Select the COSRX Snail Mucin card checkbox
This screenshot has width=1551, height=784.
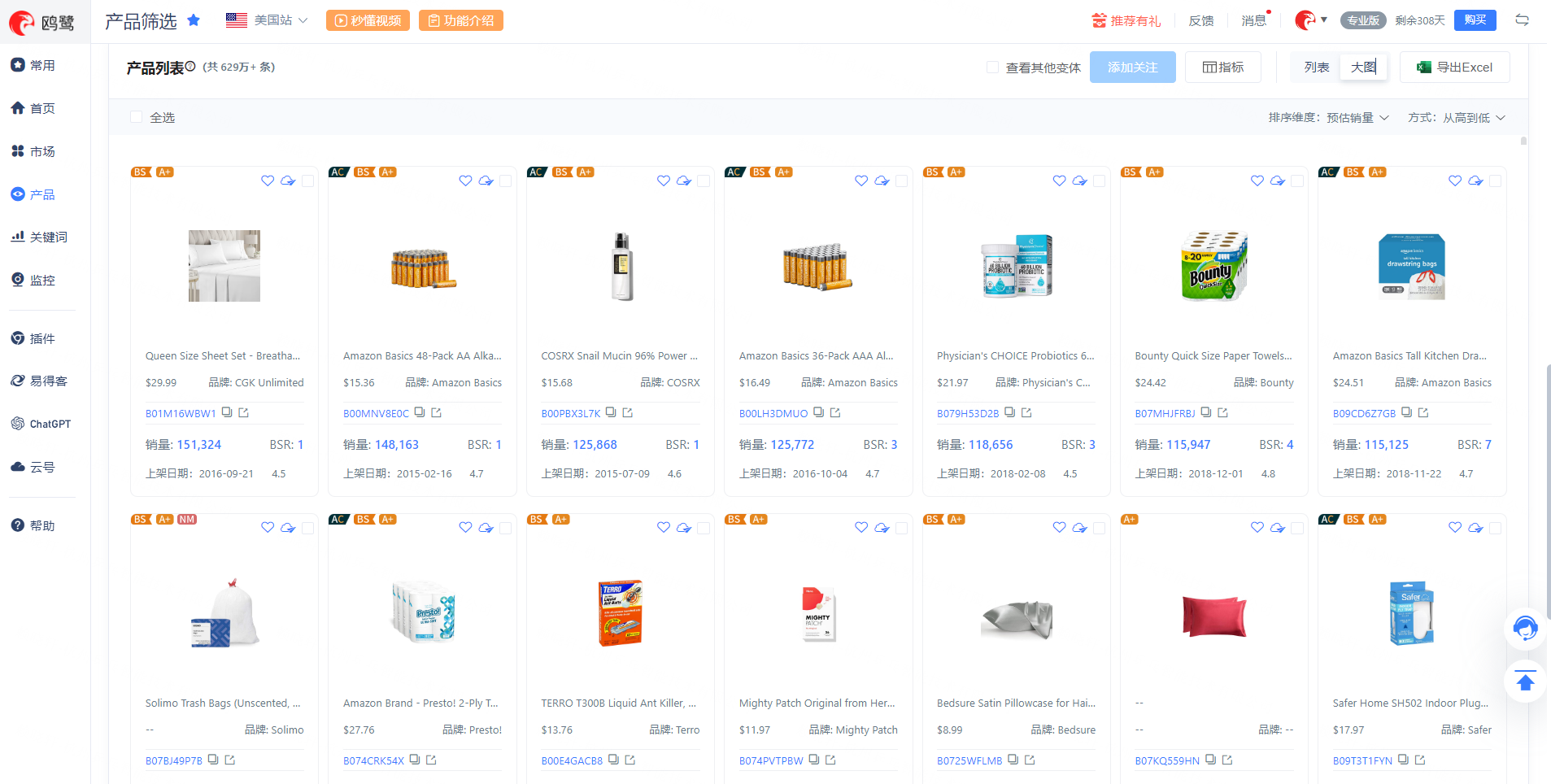tap(704, 181)
